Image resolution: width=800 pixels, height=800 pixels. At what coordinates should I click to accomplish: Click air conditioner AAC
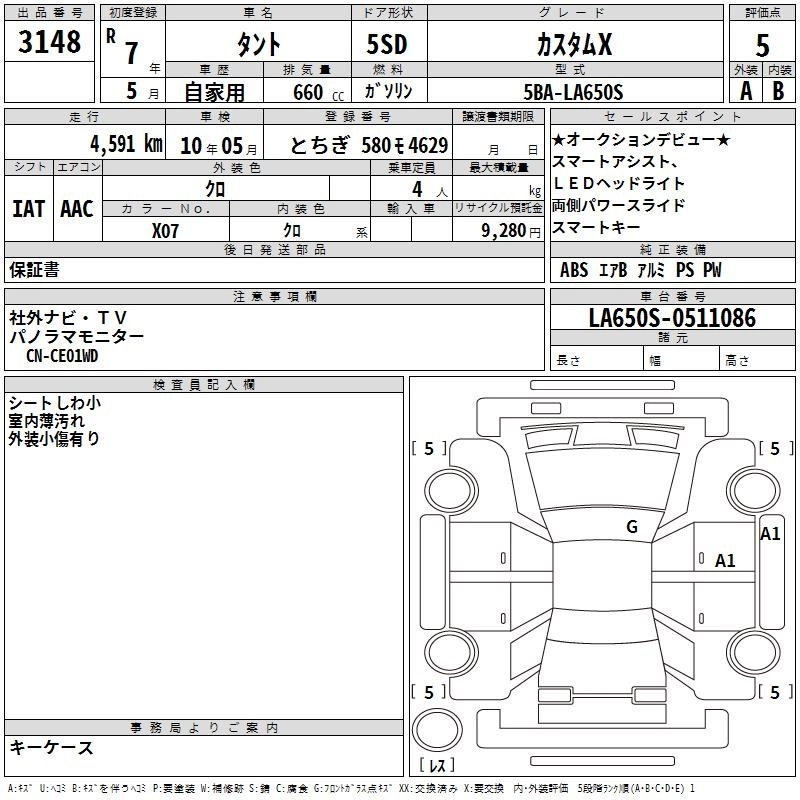(x=77, y=209)
